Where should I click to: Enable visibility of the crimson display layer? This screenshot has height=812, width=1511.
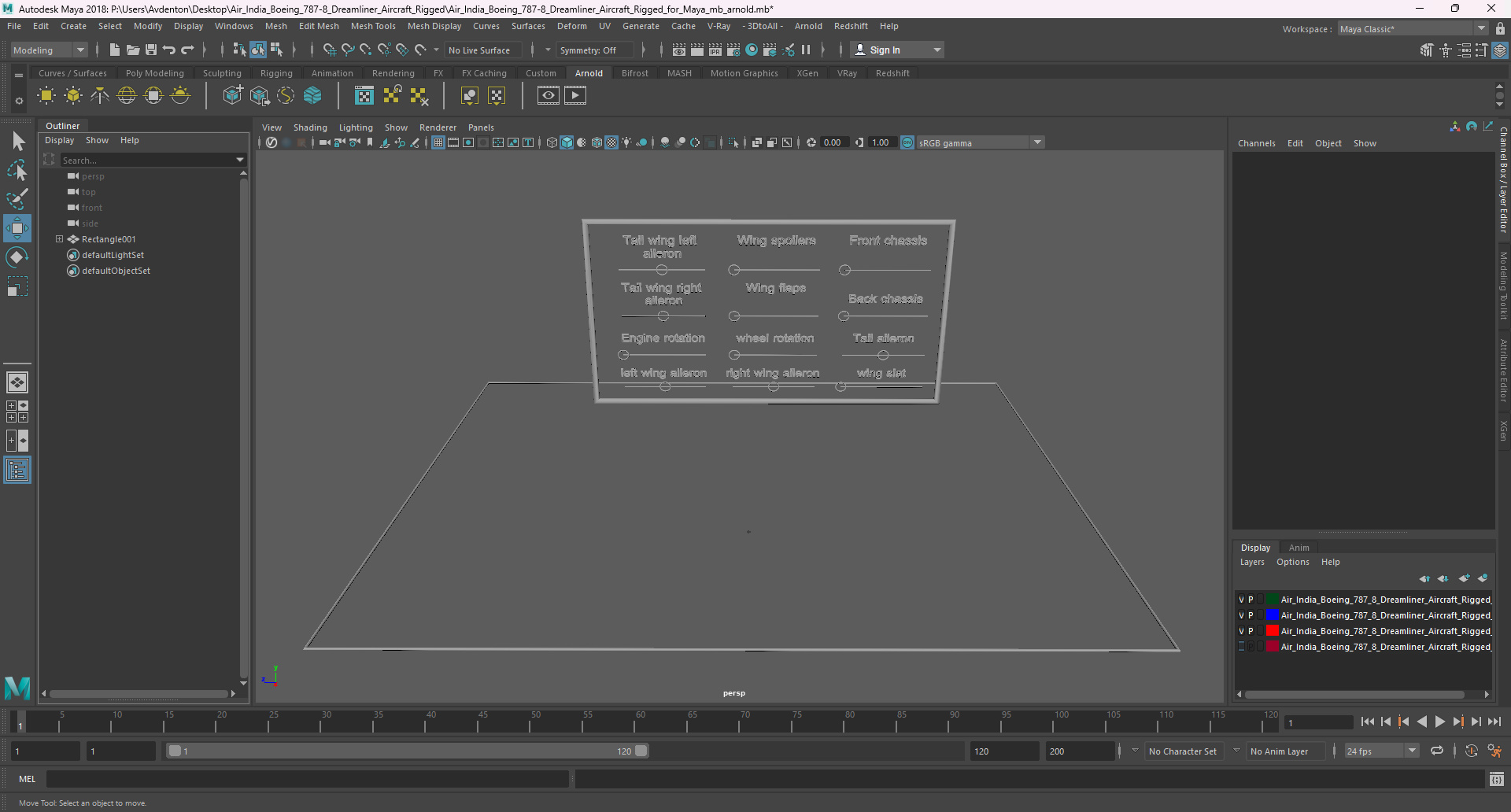(1241, 647)
